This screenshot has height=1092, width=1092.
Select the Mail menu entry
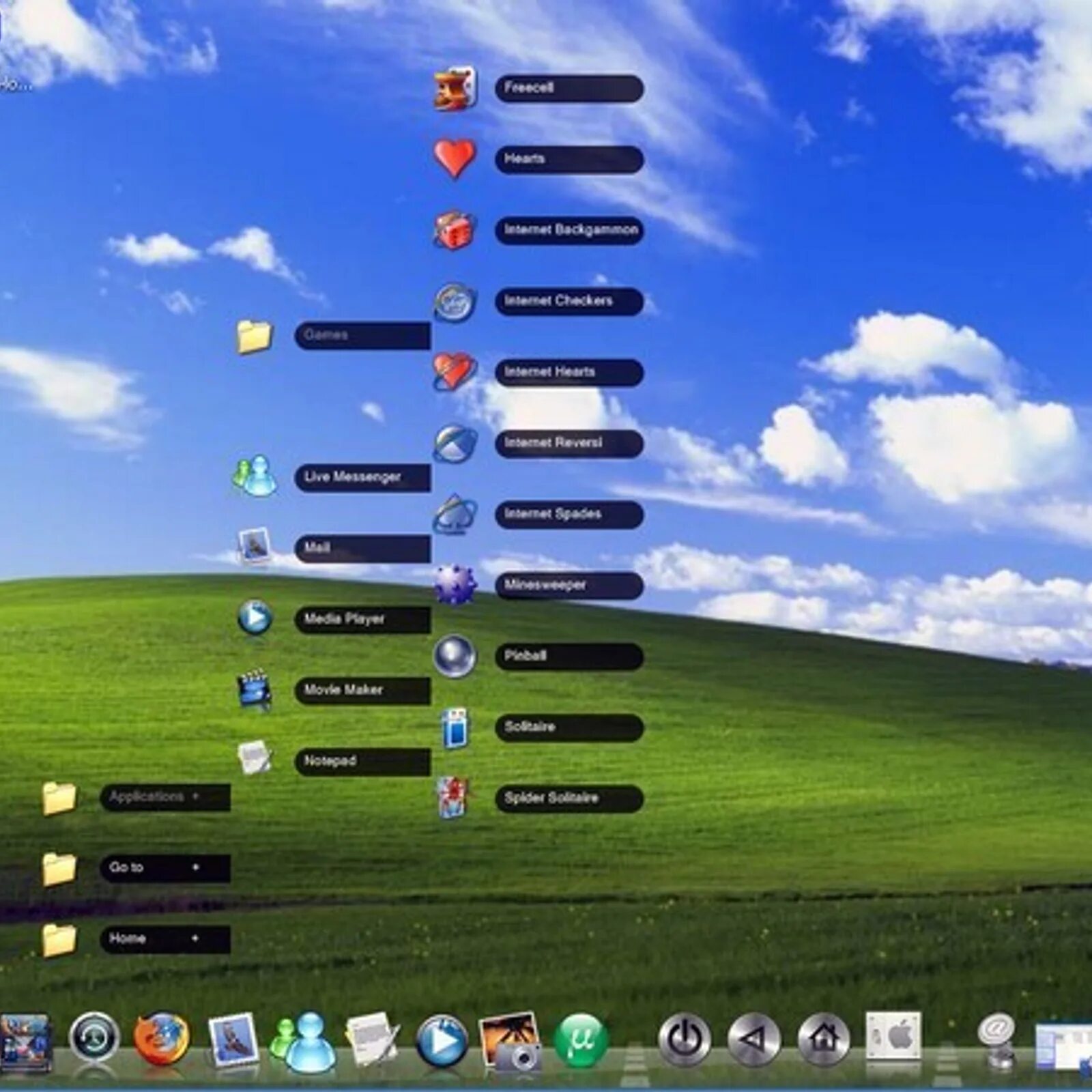click(362, 548)
